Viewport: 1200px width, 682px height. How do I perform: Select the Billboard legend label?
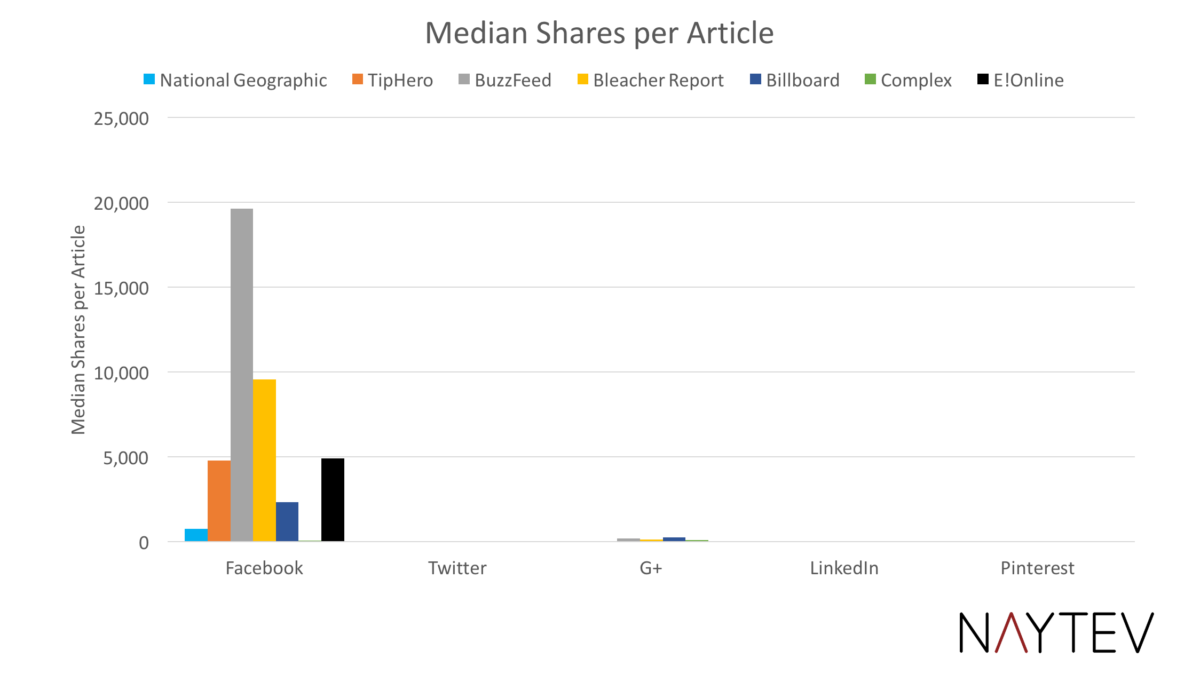[x=803, y=80]
